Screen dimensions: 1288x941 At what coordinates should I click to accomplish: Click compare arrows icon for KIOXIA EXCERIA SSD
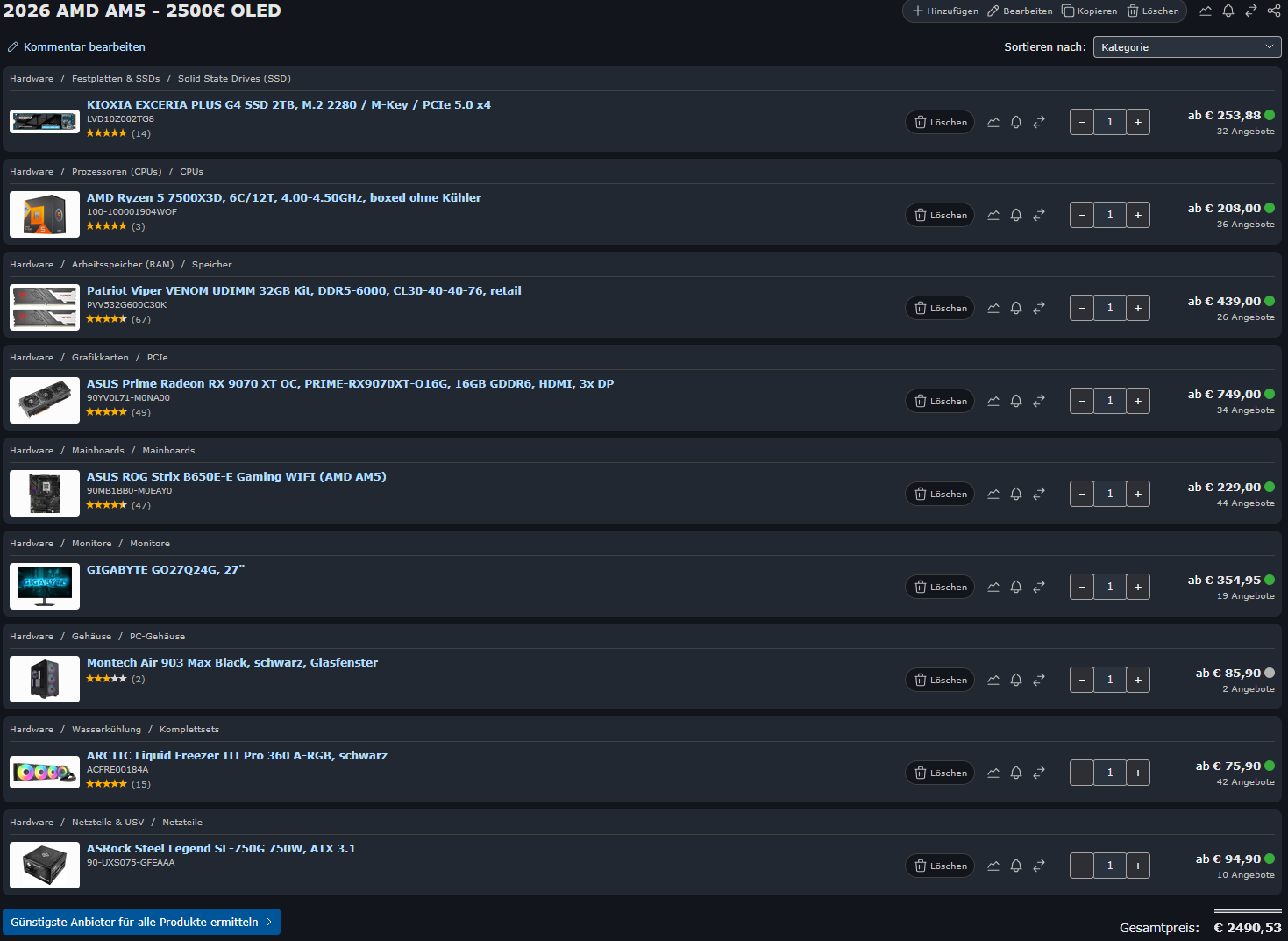pos(1039,122)
